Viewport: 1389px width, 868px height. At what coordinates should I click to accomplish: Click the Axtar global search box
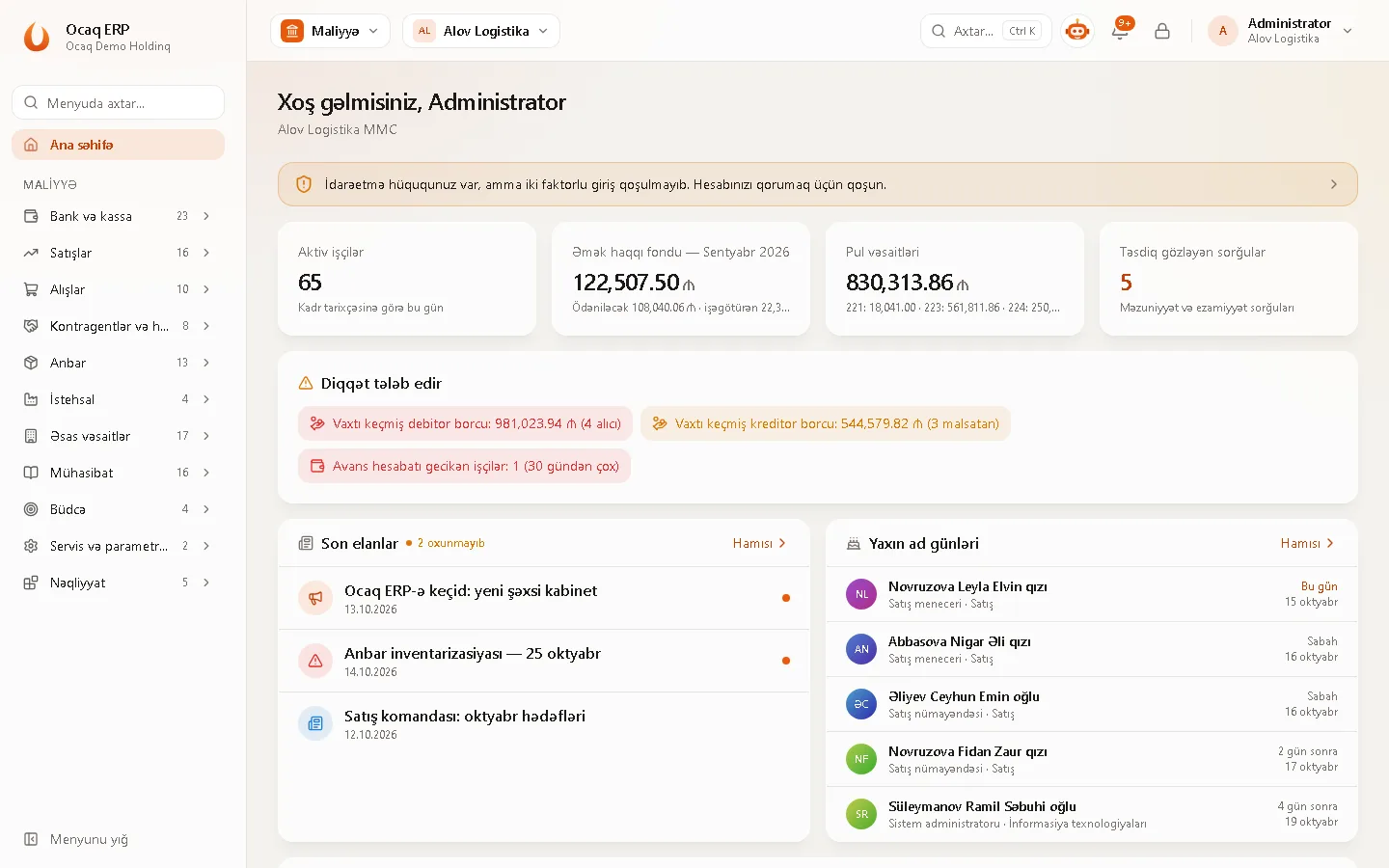click(986, 31)
